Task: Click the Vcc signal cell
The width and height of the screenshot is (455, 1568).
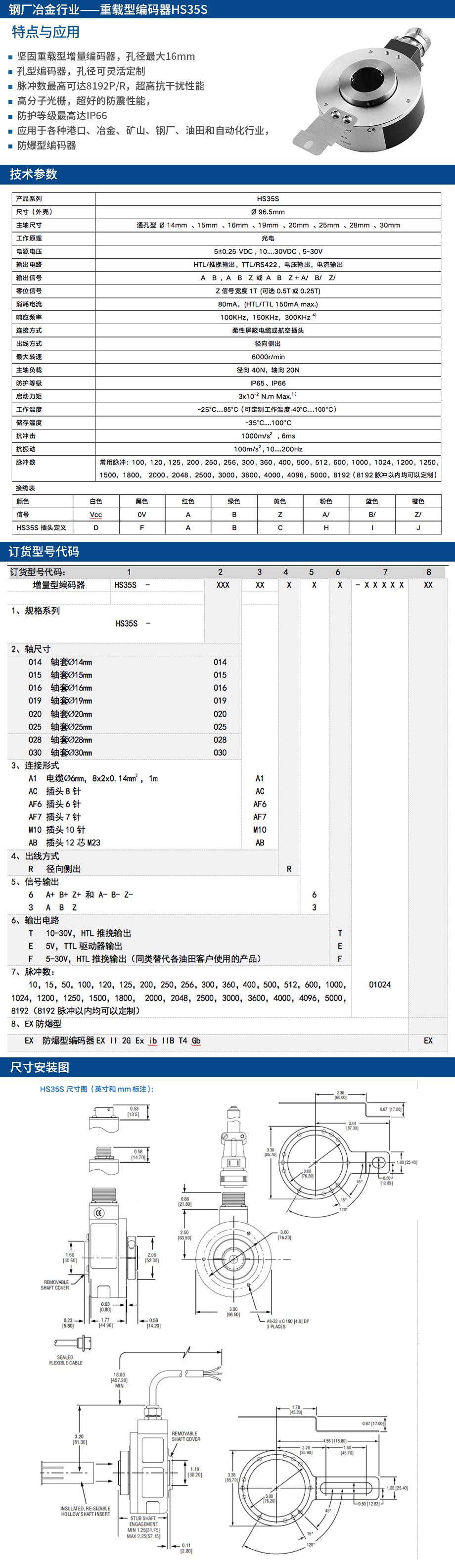Action: pyautogui.click(x=95, y=515)
